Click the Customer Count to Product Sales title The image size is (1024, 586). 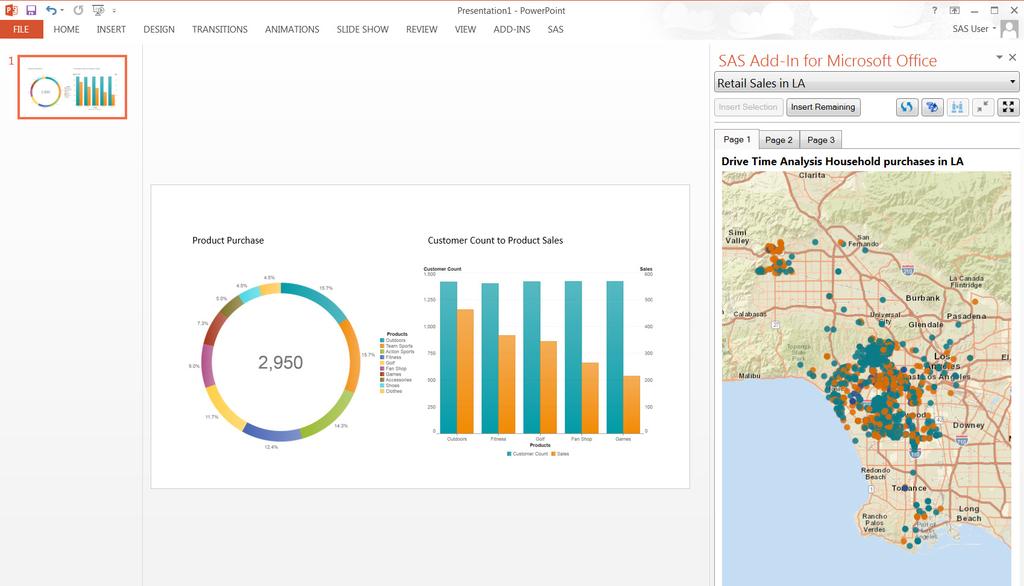(495, 240)
